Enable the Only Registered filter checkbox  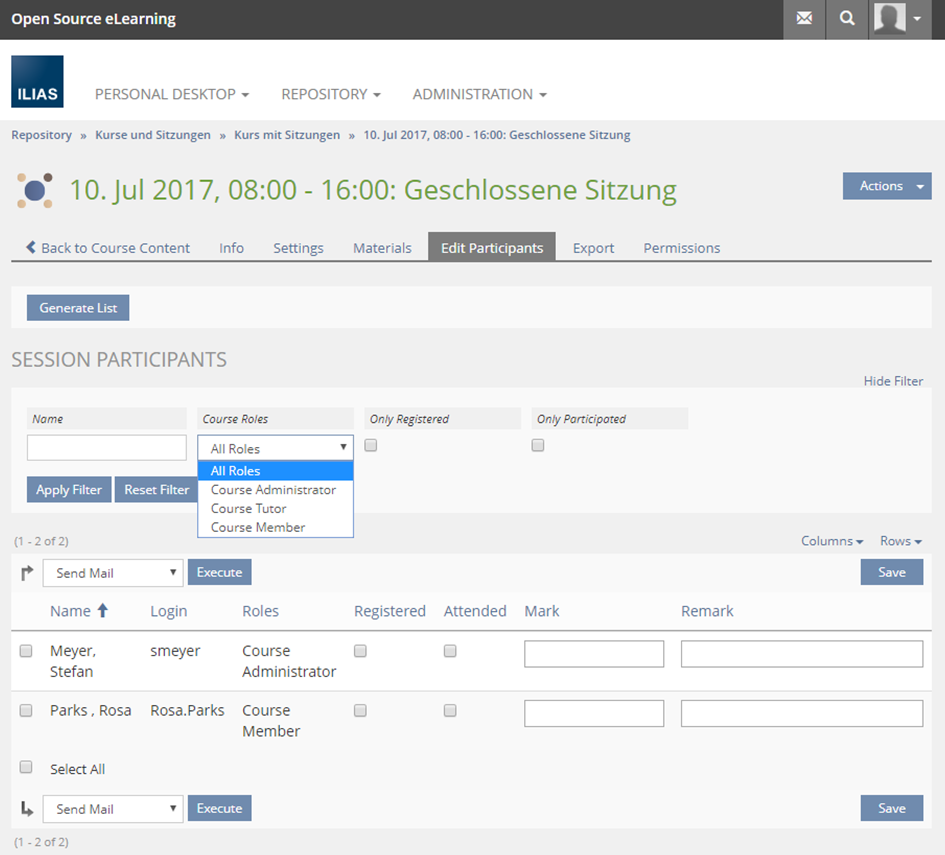point(371,446)
